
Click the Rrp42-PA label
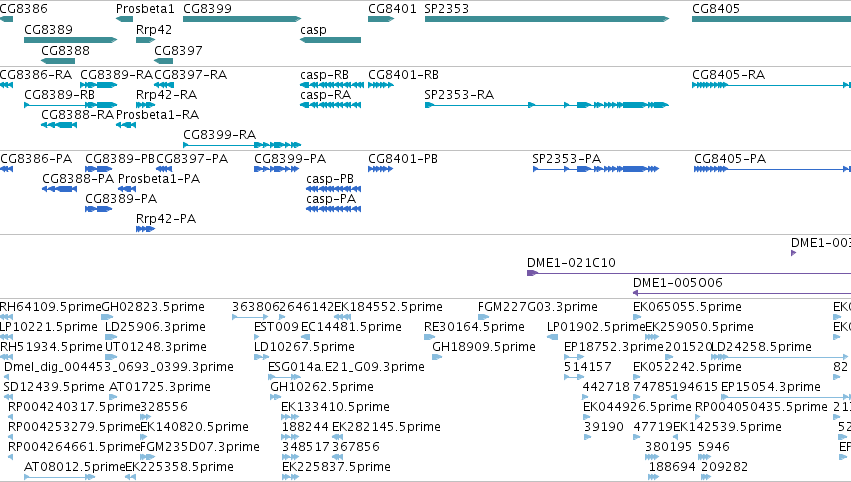166,219
